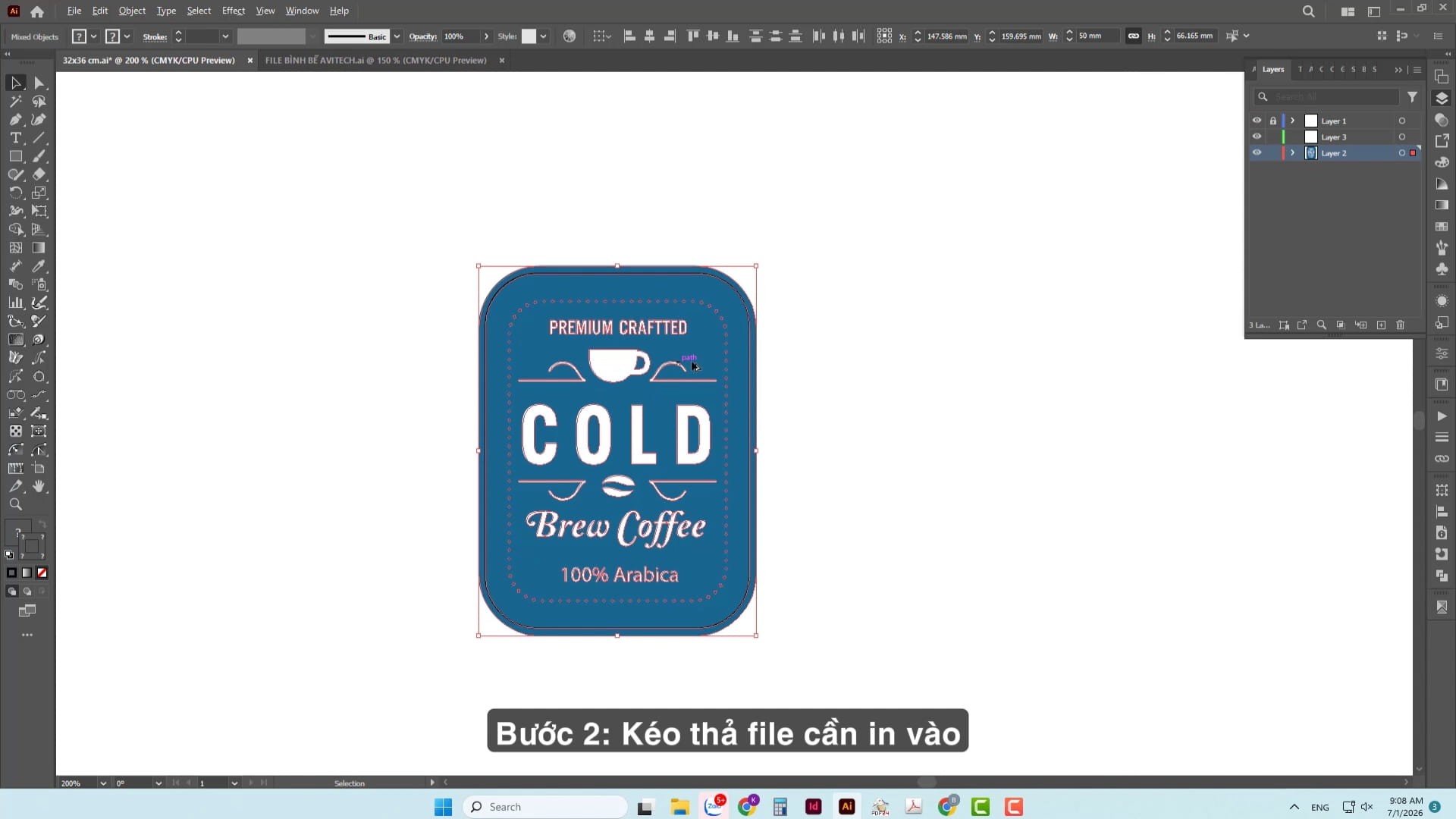This screenshot has width=1456, height=819.
Task: Expand Layer 1 sublayers
Action: (1293, 121)
